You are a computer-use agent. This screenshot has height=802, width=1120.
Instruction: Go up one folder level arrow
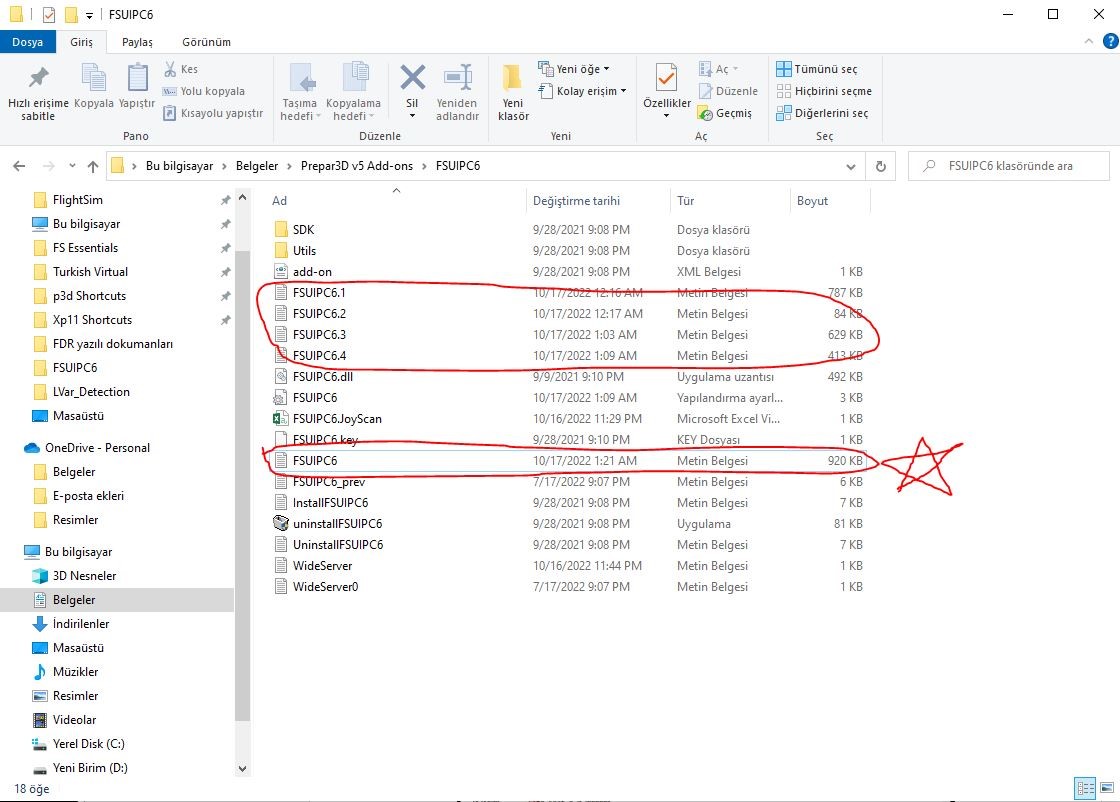[93, 166]
